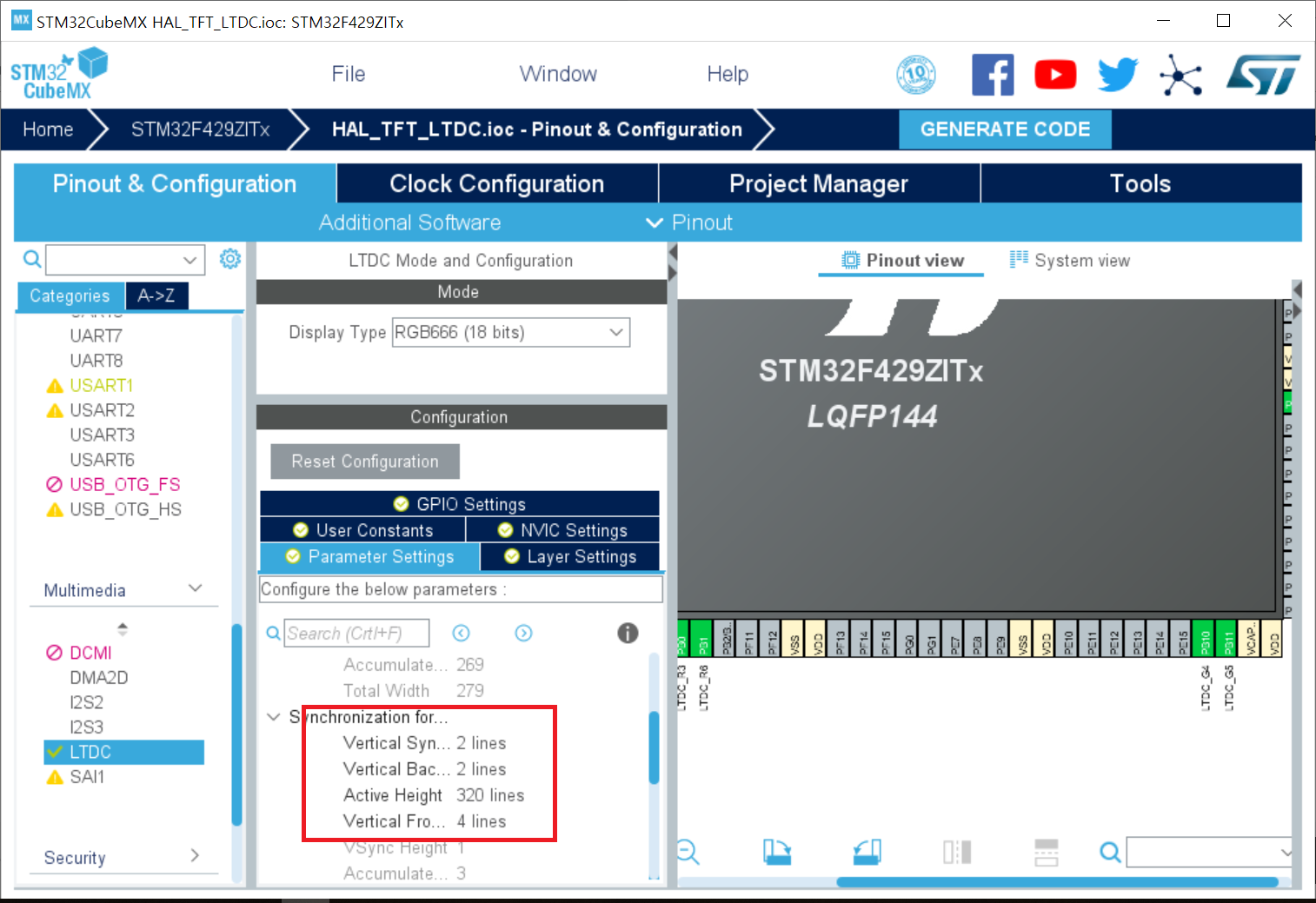1316x903 pixels.
Task: Click the vertical flip view icon
Action: click(x=957, y=852)
